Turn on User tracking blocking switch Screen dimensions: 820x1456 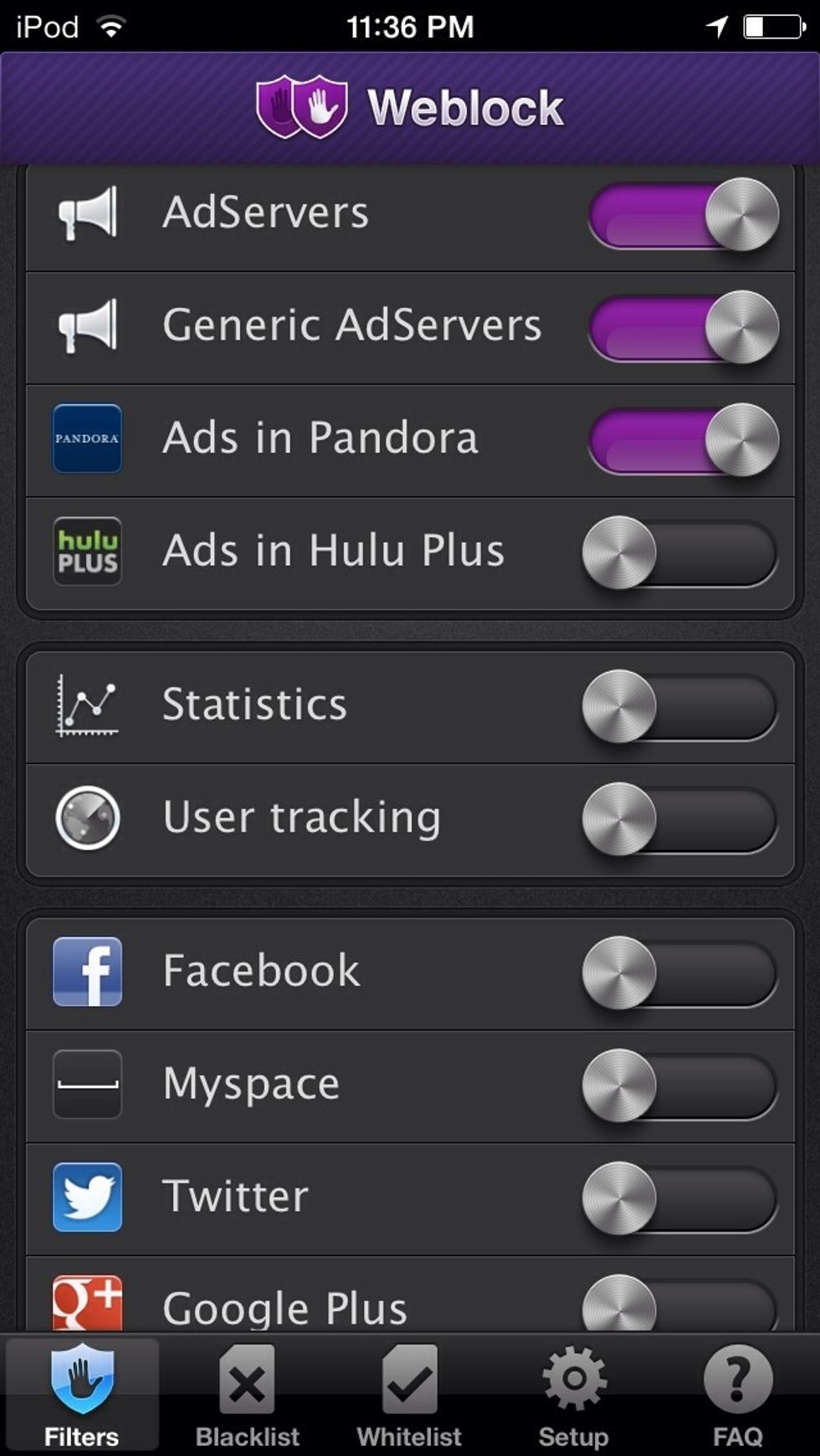click(x=679, y=819)
